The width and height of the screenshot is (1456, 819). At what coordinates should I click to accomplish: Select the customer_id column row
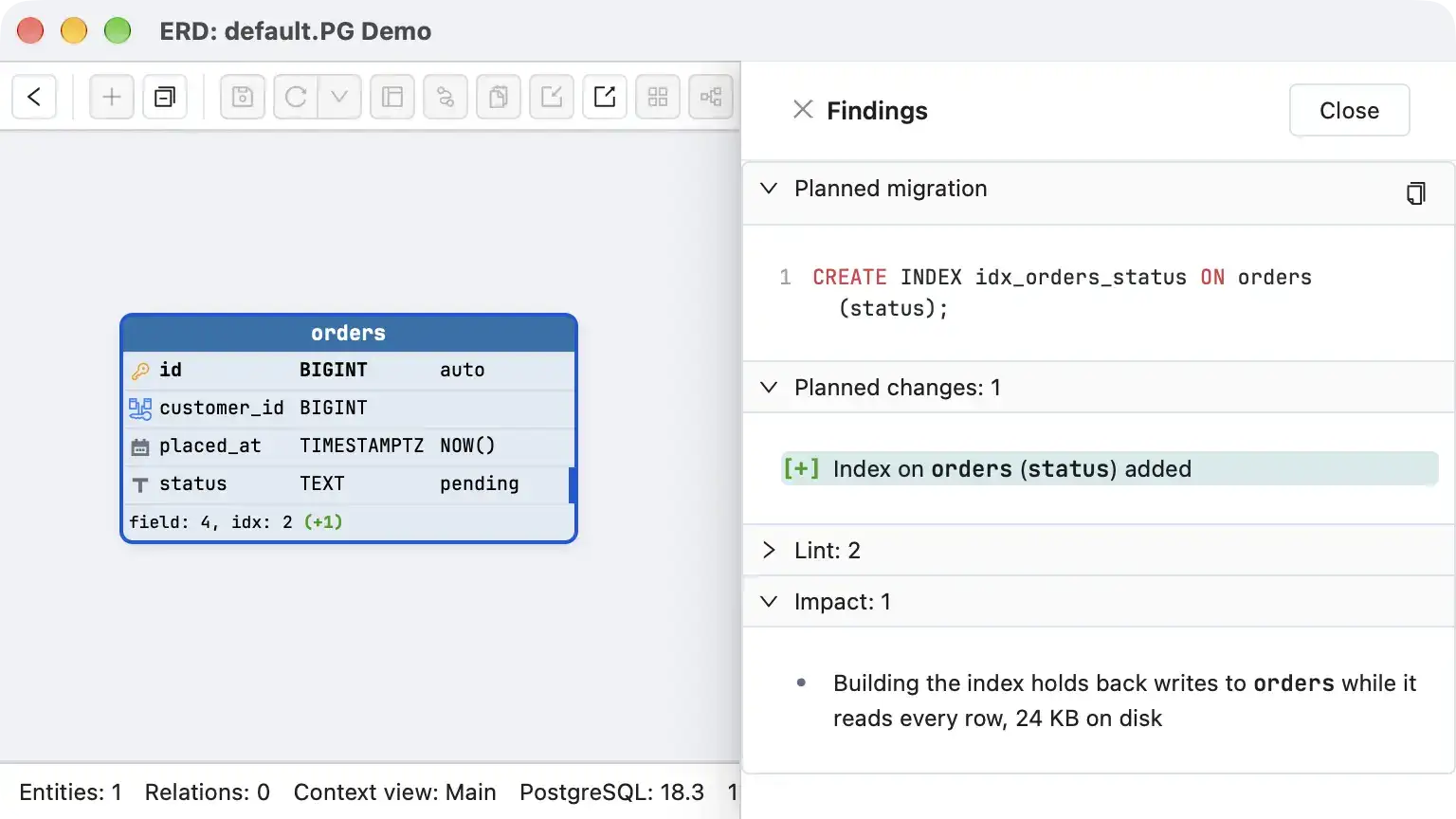pos(349,409)
